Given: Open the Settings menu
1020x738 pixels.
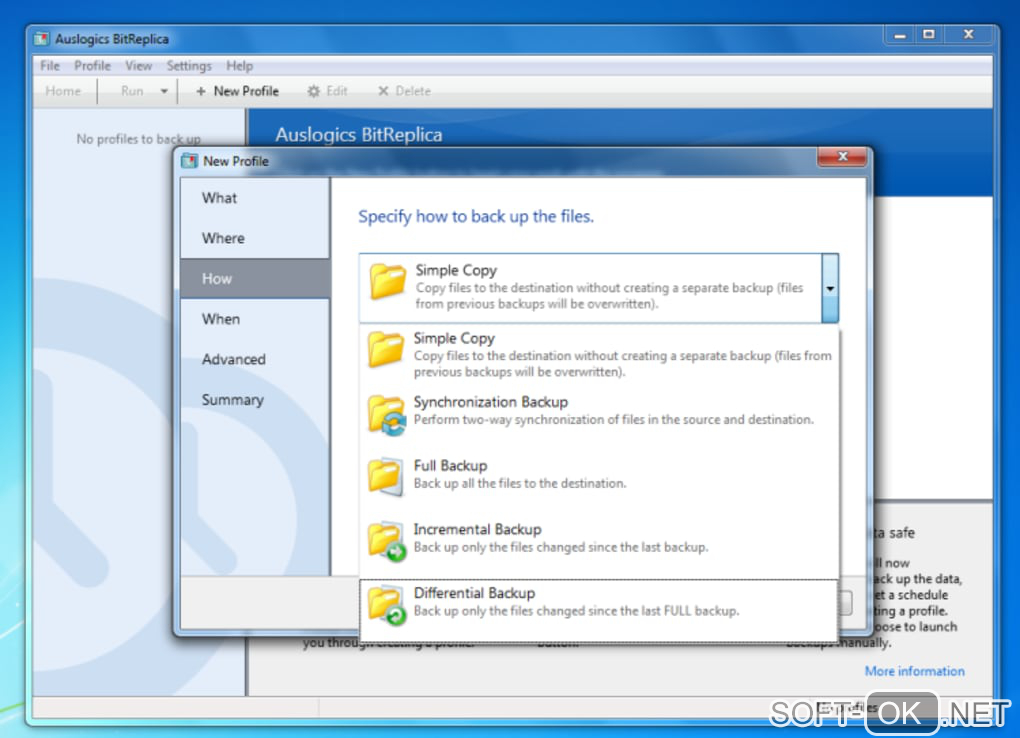Looking at the screenshot, I should [189, 66].
